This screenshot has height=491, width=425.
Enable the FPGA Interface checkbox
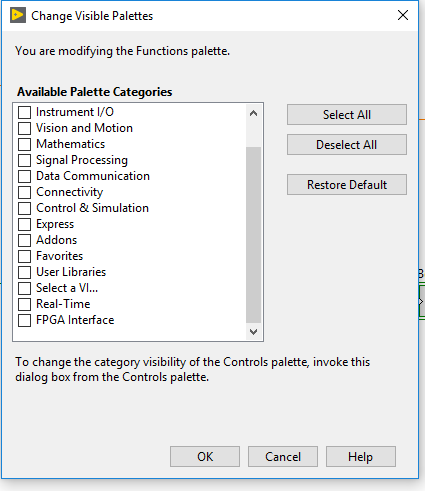[24, 320]
